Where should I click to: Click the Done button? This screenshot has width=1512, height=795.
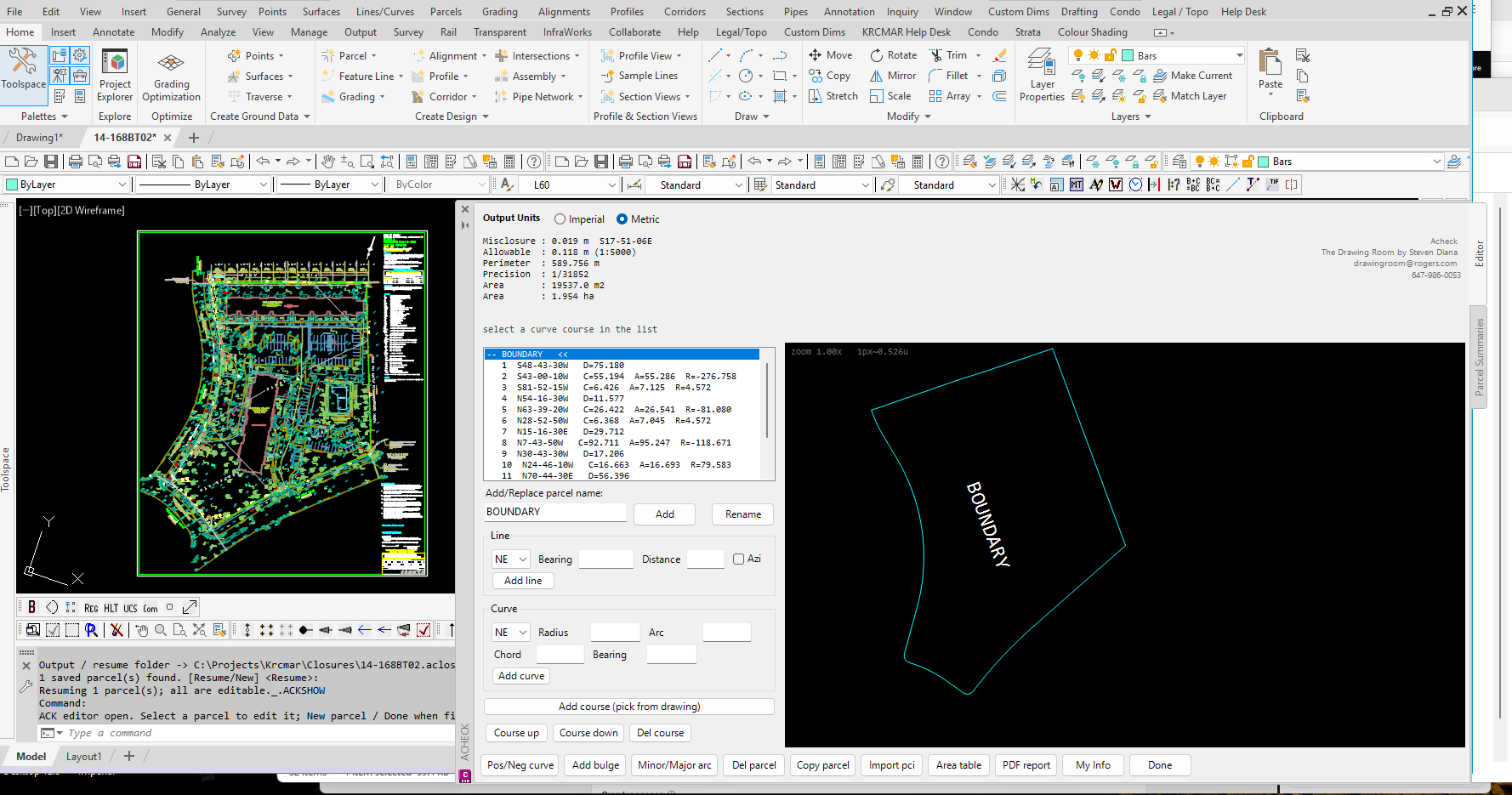1160,765
